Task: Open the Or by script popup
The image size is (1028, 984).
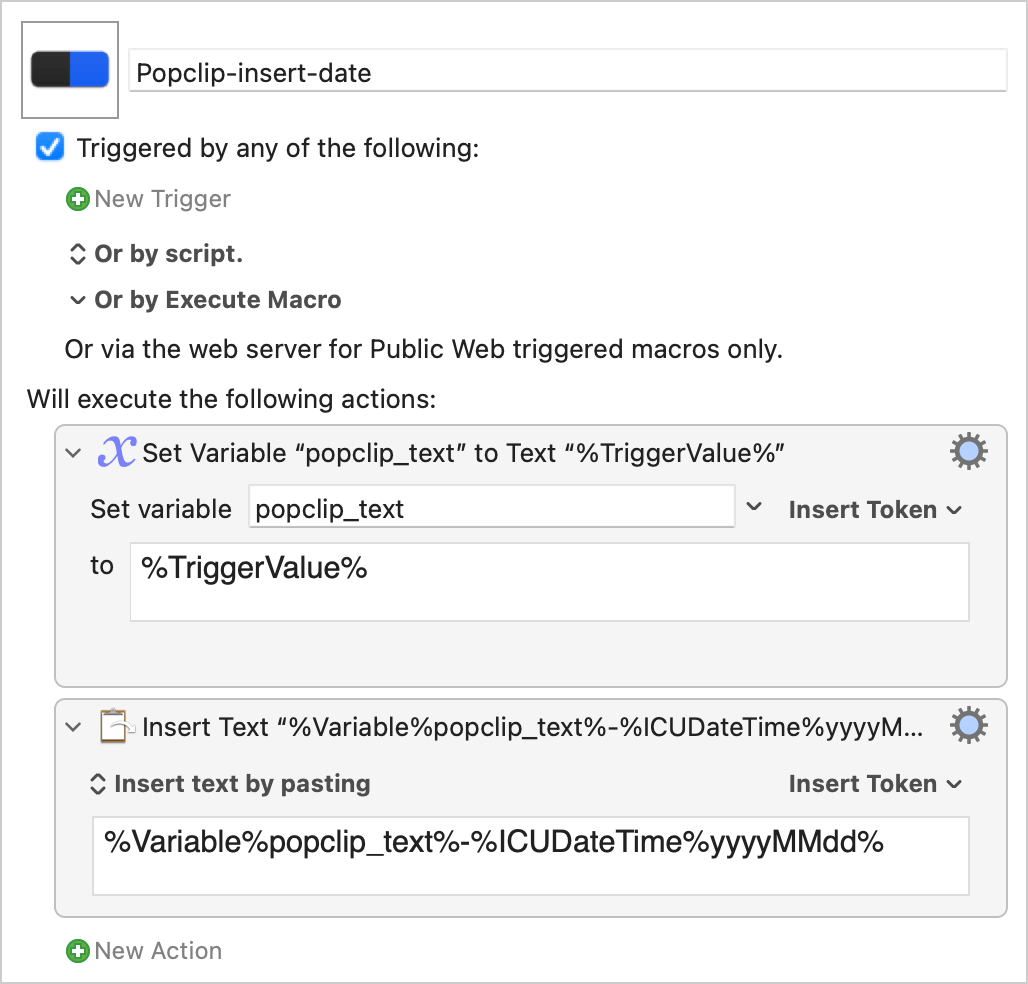Action: 156,254
